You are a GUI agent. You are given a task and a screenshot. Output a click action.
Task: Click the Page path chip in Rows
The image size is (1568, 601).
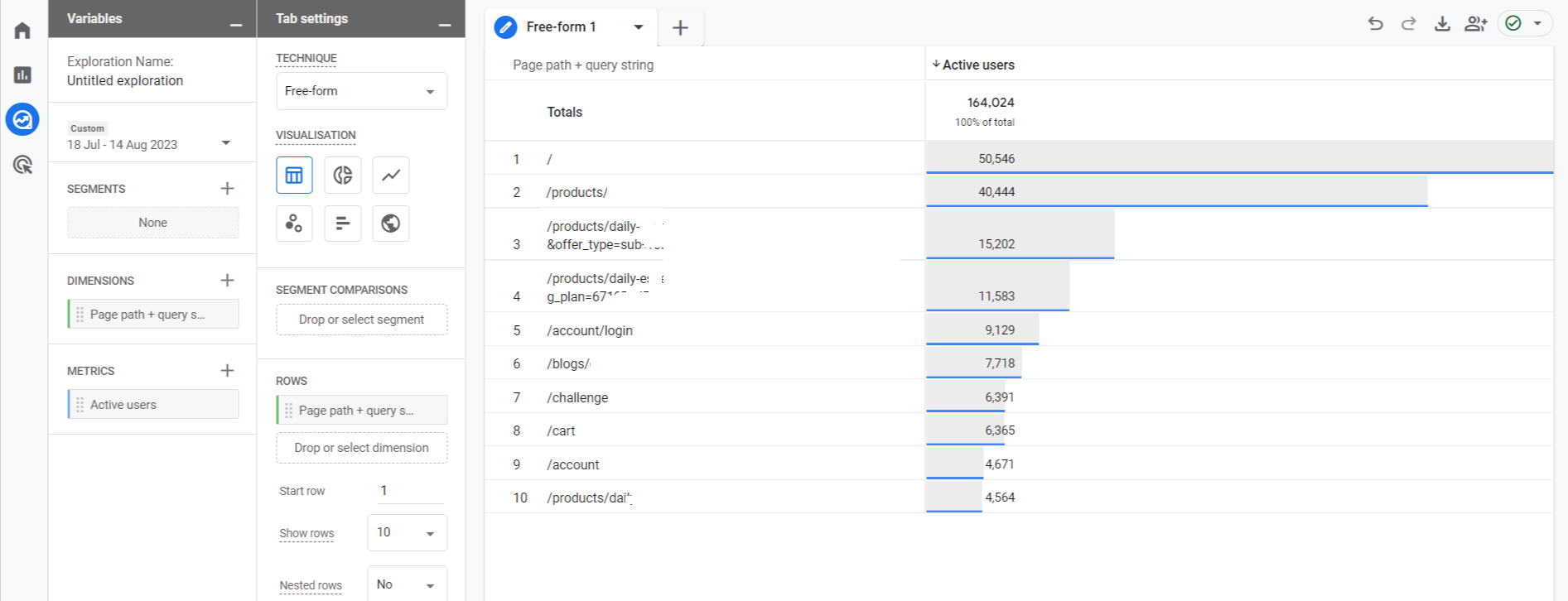coord(362,411)
